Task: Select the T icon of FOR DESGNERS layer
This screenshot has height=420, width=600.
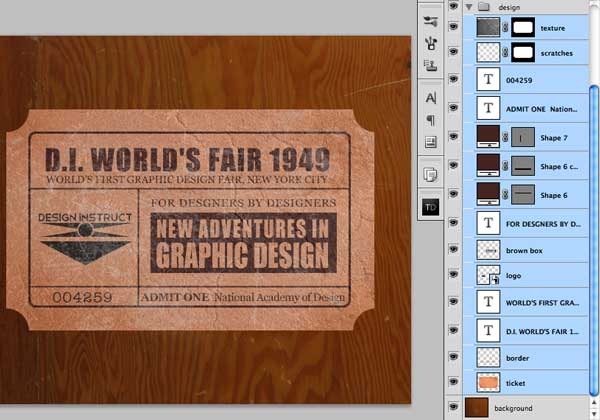Action: click(x=488, y=223)
